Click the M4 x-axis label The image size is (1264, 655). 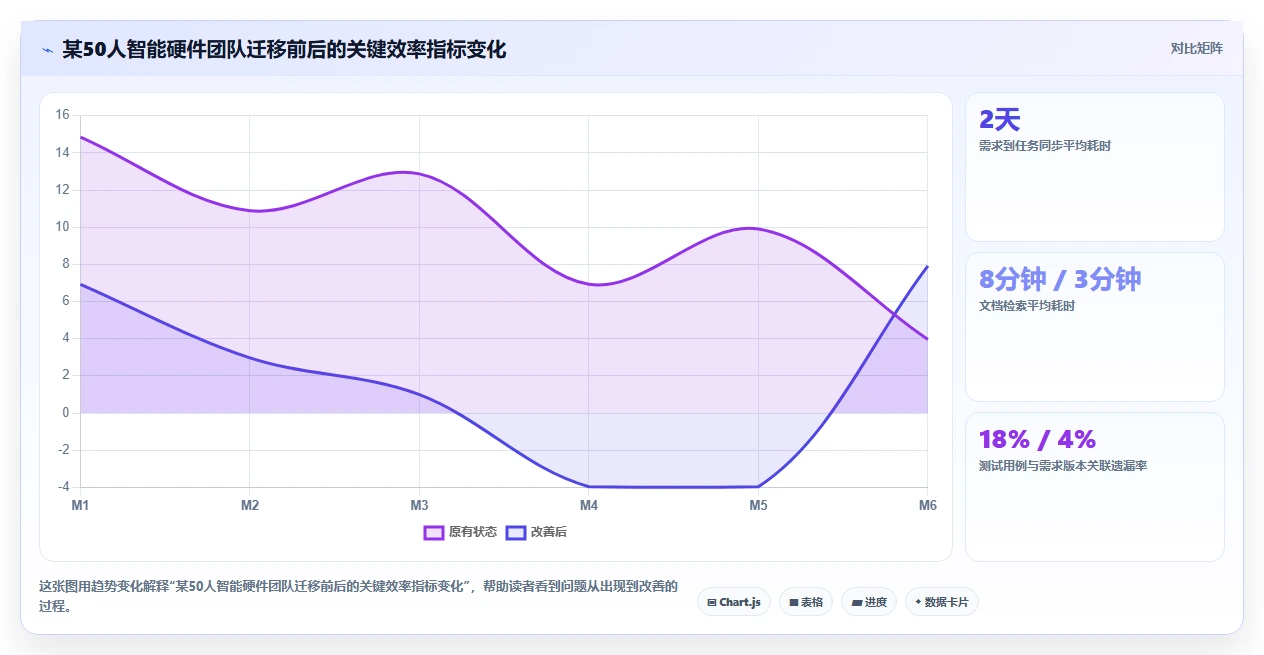pyautogui.click(x=589, y=506)
